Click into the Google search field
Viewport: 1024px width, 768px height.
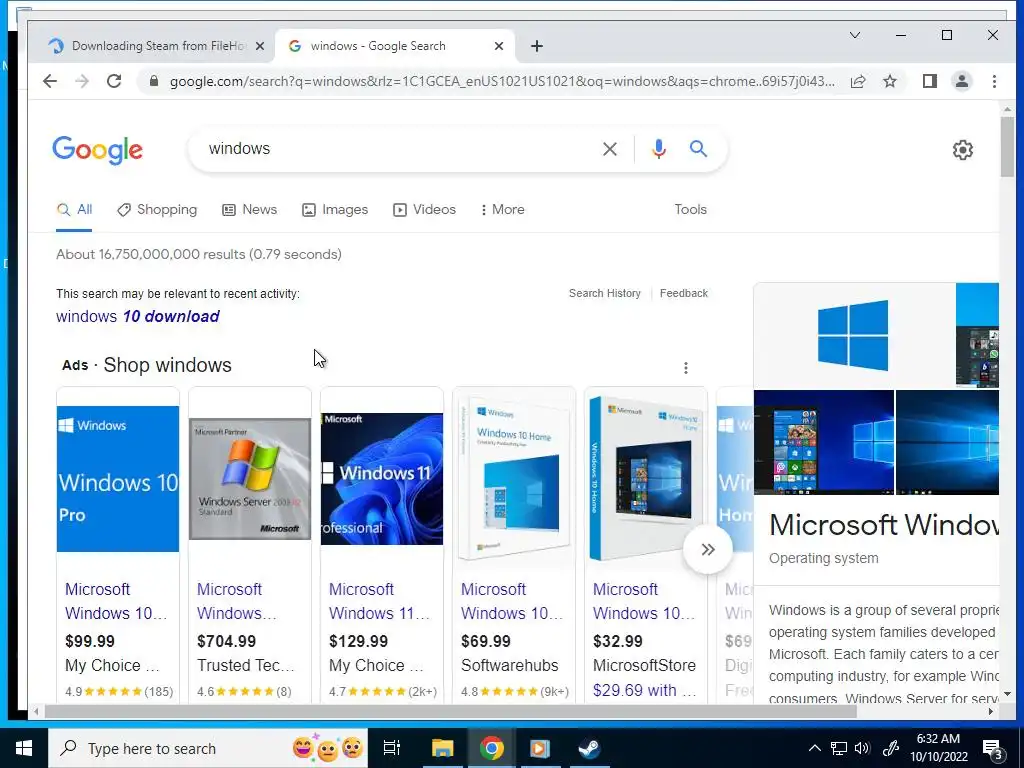pos(398,149)
